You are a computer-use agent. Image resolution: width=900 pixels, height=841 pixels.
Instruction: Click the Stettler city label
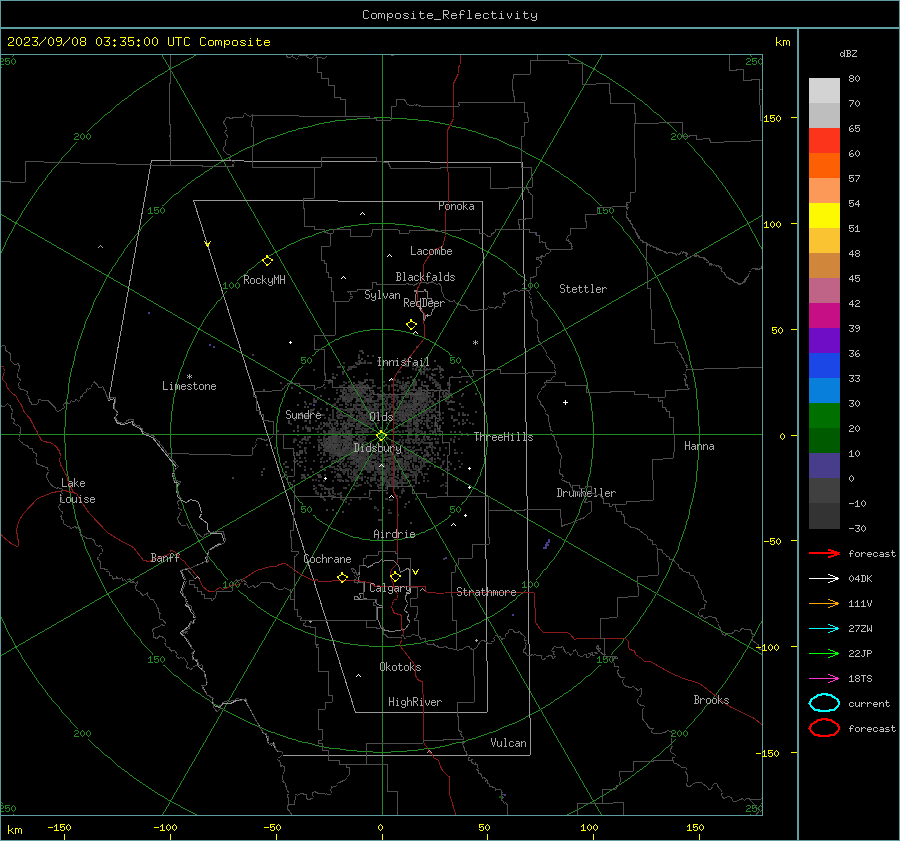click(583, 289)
